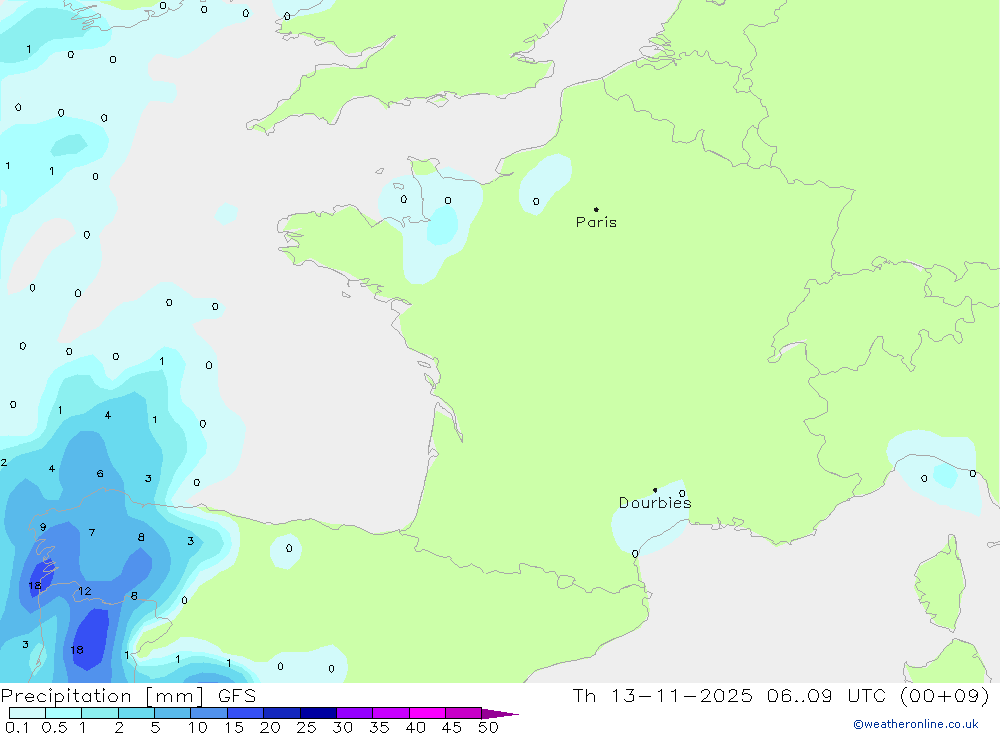Click the legend scale label "25"
1000x733 pixels.
pyautogui.click(x=307, y=727)
